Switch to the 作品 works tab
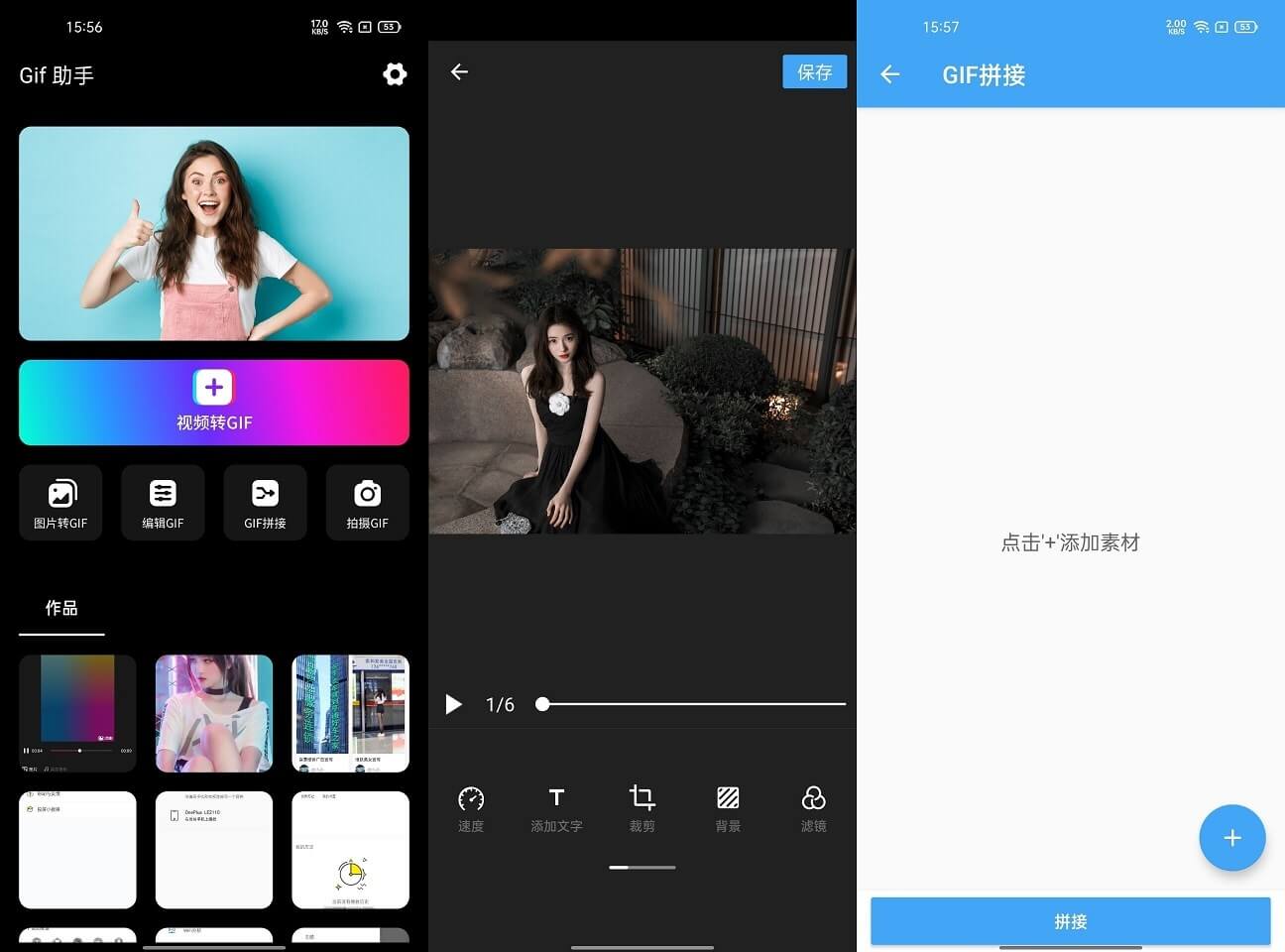This screenshot has height=952, width=1285. tap(60, 608)
